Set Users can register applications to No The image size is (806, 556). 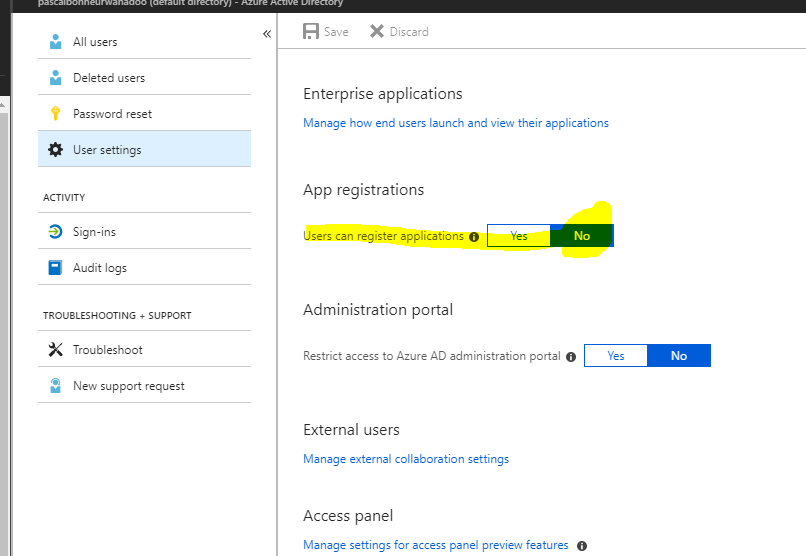tap(582, 236)
